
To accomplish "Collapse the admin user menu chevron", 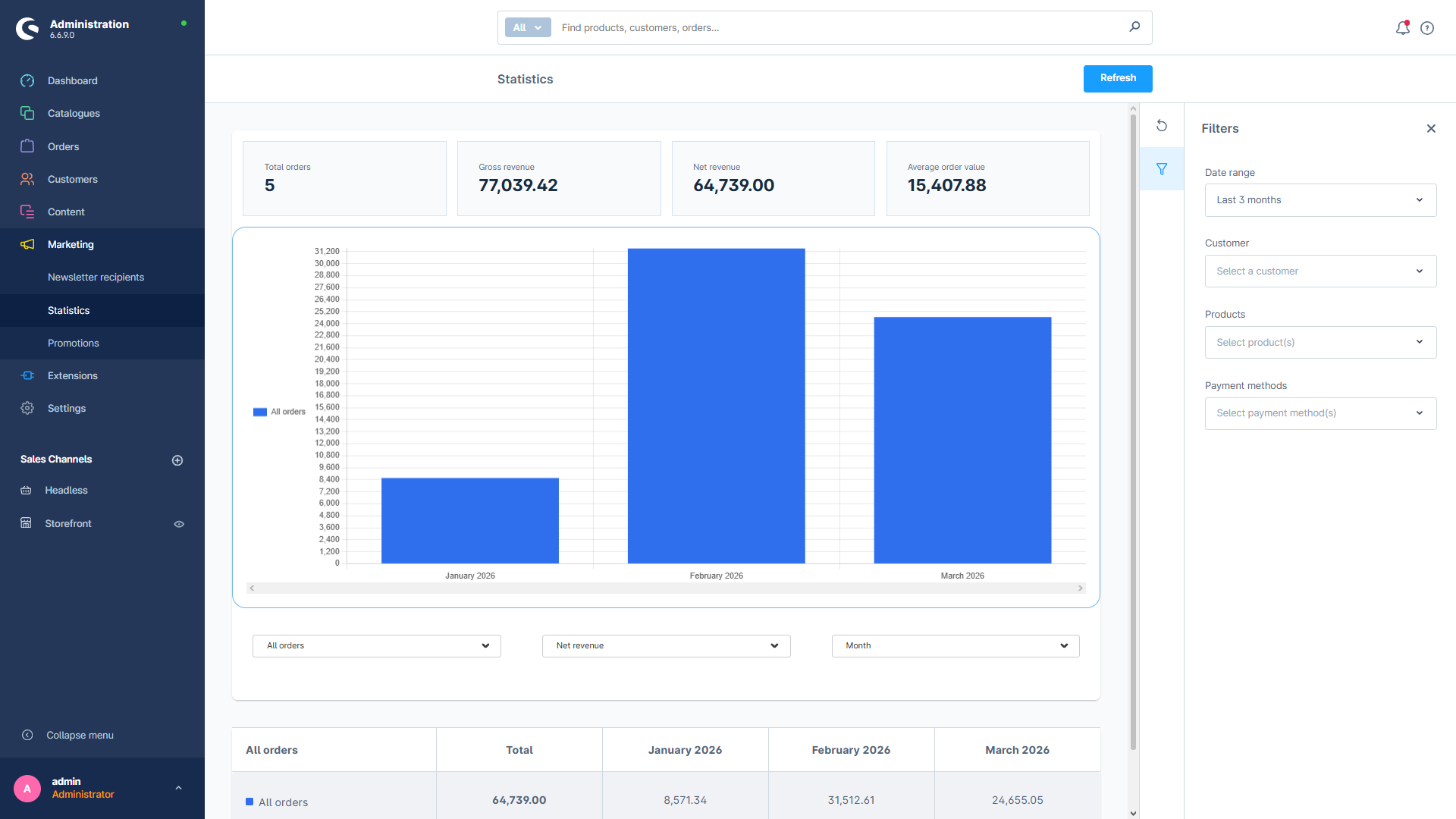I will click(x=178, y=788).
